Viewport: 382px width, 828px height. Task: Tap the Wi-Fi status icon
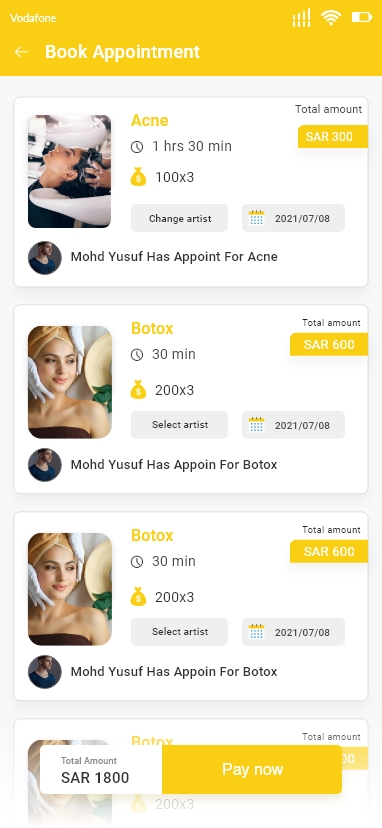click(331, 18)
